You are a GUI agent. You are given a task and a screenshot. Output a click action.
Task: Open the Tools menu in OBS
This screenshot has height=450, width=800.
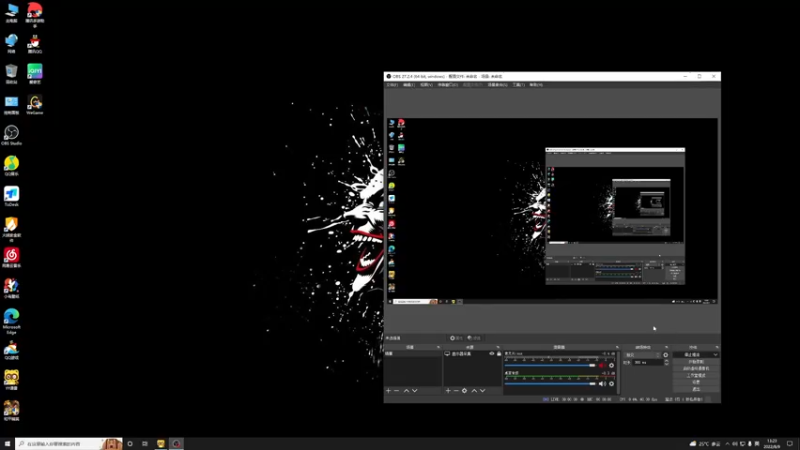tap(518, 85)
